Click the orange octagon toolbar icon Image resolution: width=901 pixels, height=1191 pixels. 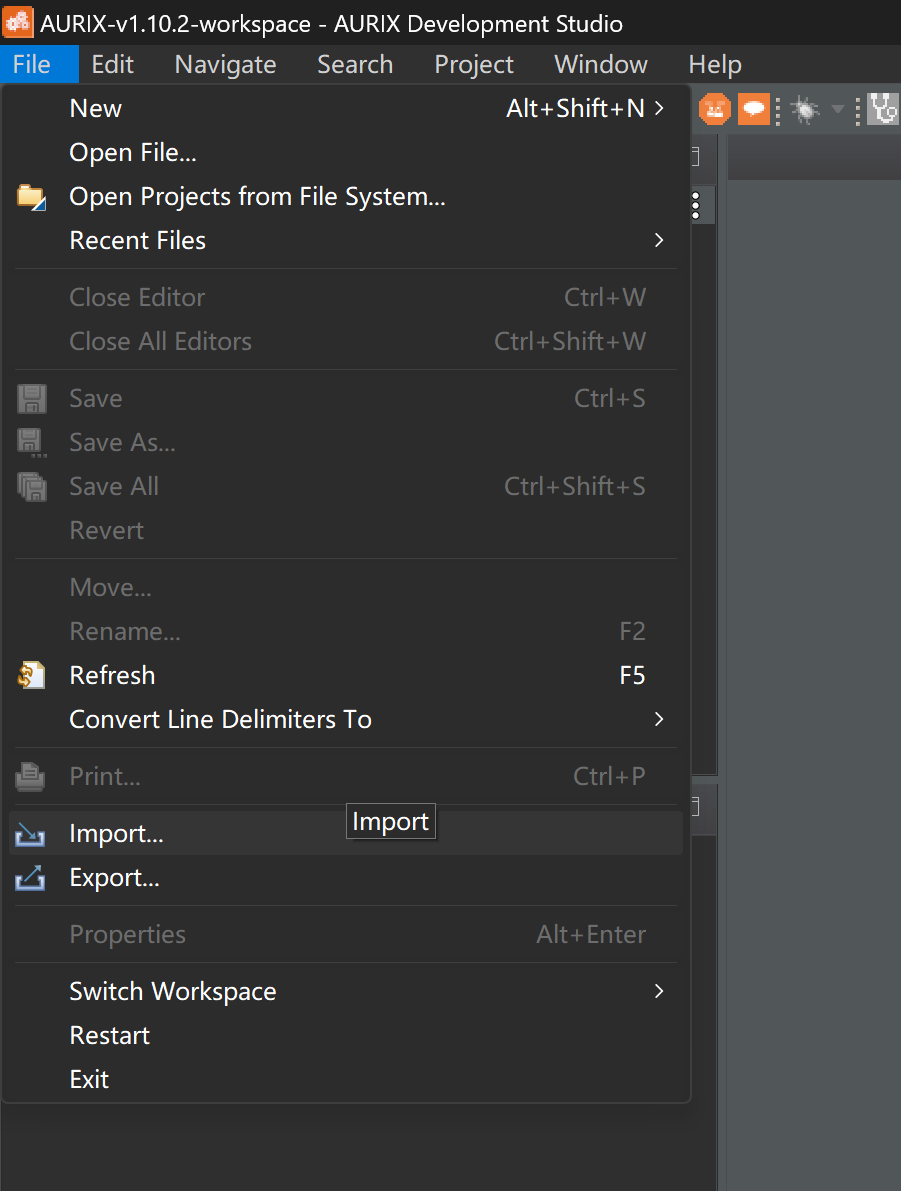tap(714, 109)
